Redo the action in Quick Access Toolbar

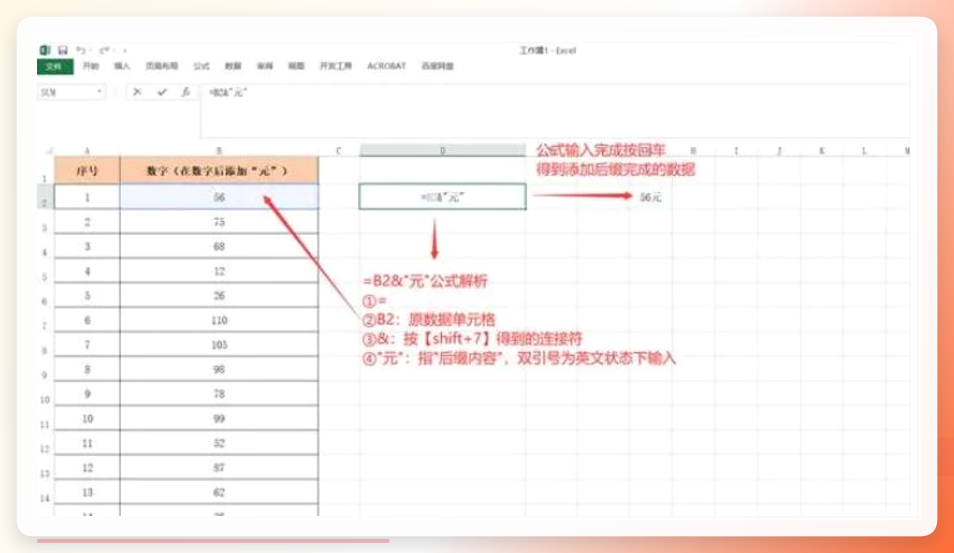click(104, 50)
